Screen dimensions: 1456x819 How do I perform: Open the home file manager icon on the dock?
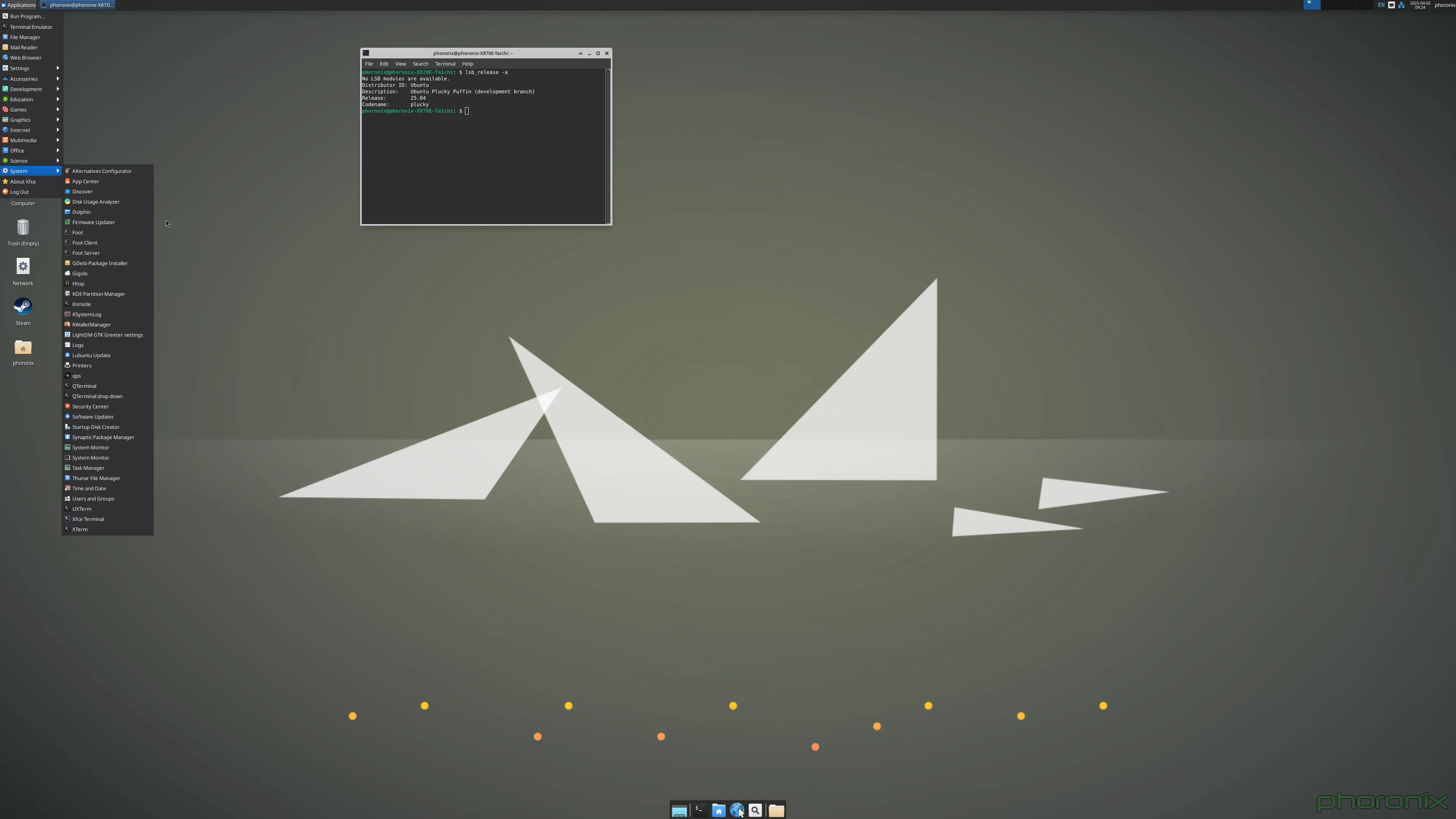pos(718,810)
